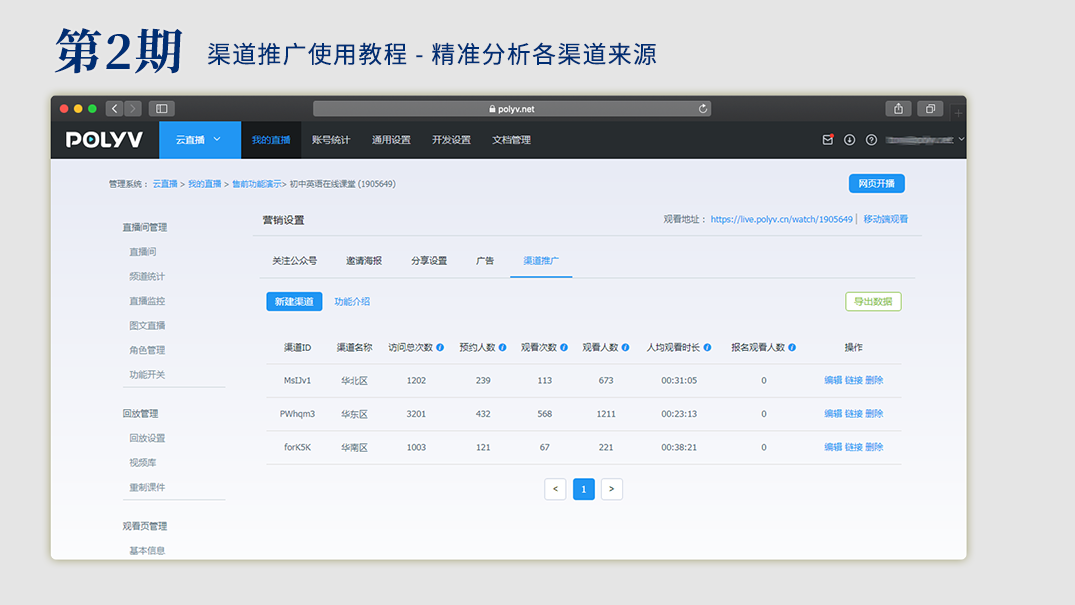The height and width of the screenshot is (605, 1075).
Task: Switch to the 邀请海报 tab
Action: 364,261
